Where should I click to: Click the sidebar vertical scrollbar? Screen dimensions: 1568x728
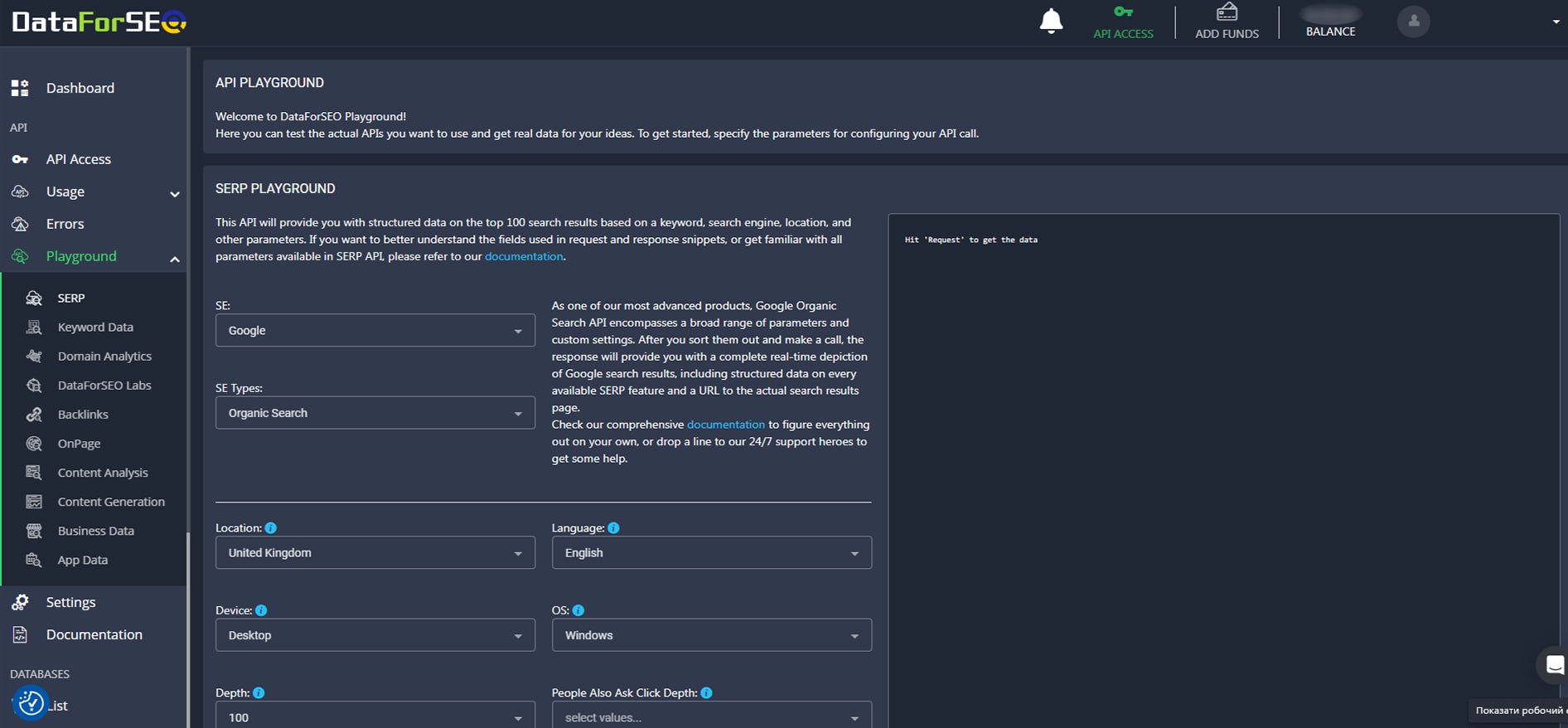point(188,630)
